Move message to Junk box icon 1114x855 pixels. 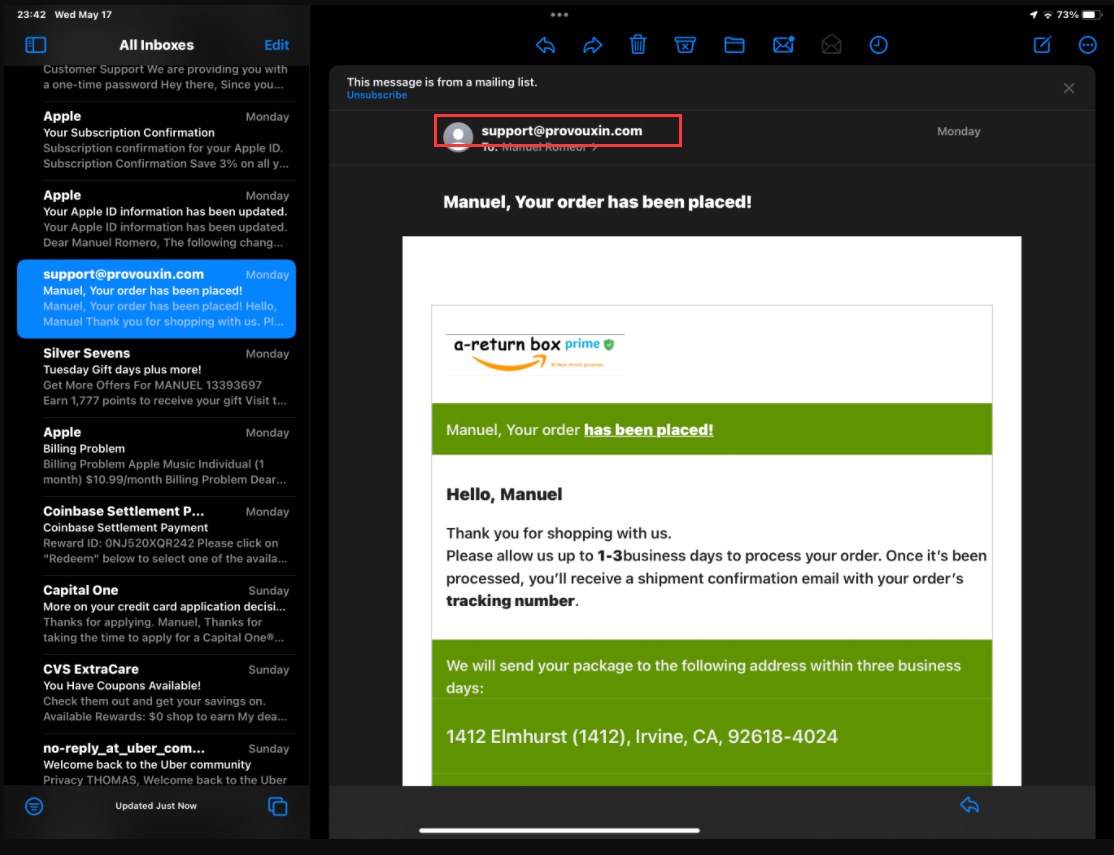685,45
